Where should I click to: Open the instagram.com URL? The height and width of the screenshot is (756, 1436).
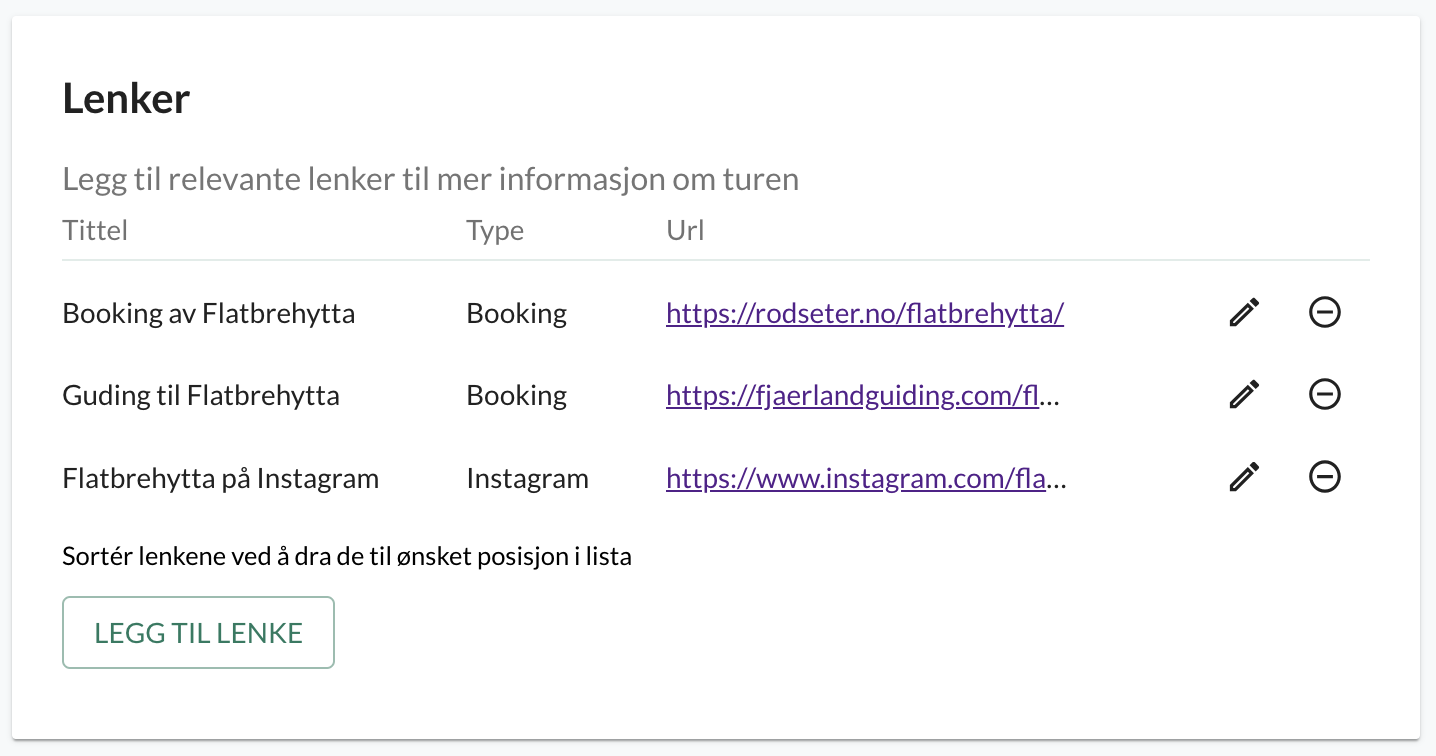866,478
